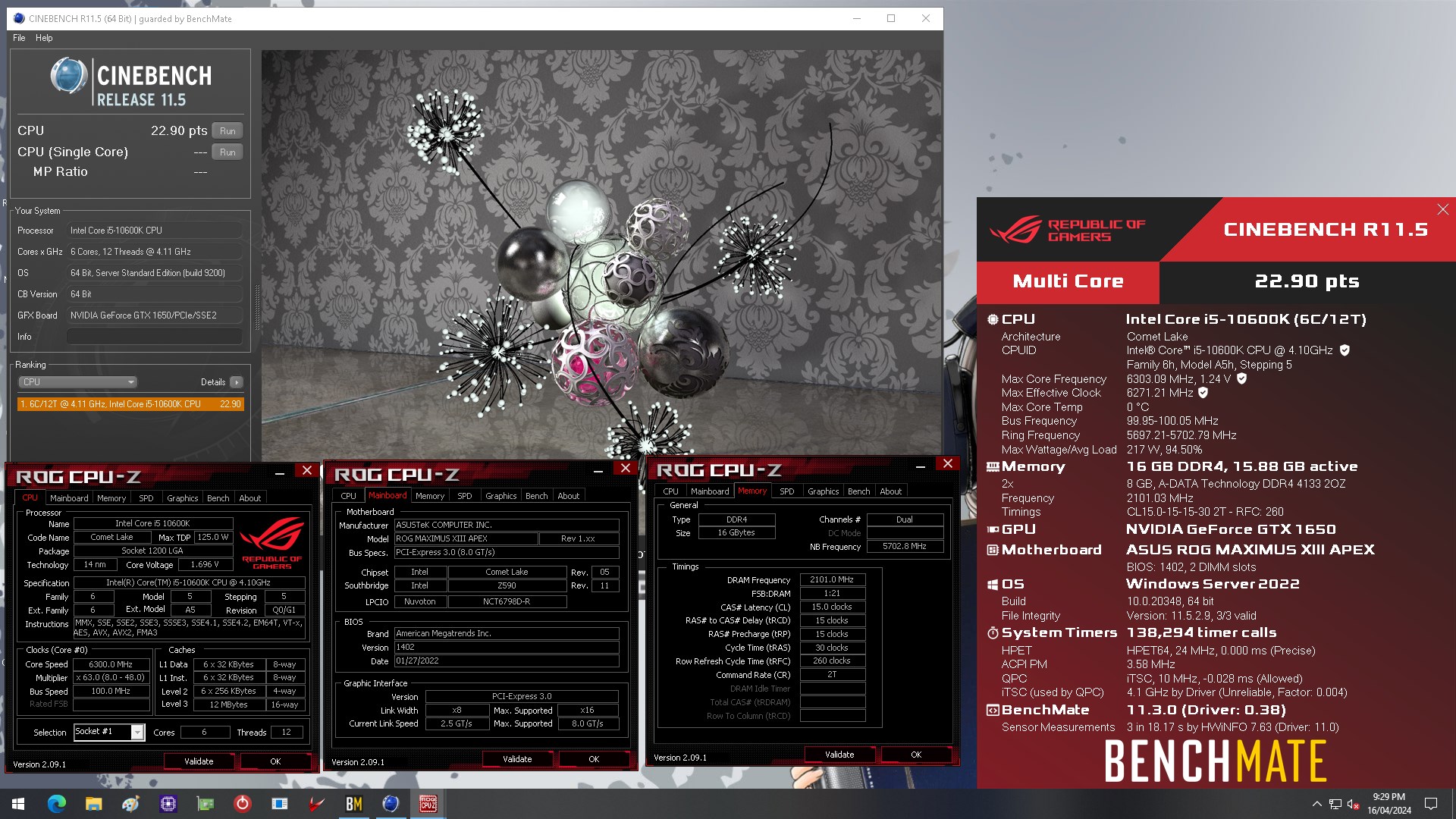Screen dimensions: 1456x819
Task: Open the Paint palette taskbar icon
Action: click(130, 804)
